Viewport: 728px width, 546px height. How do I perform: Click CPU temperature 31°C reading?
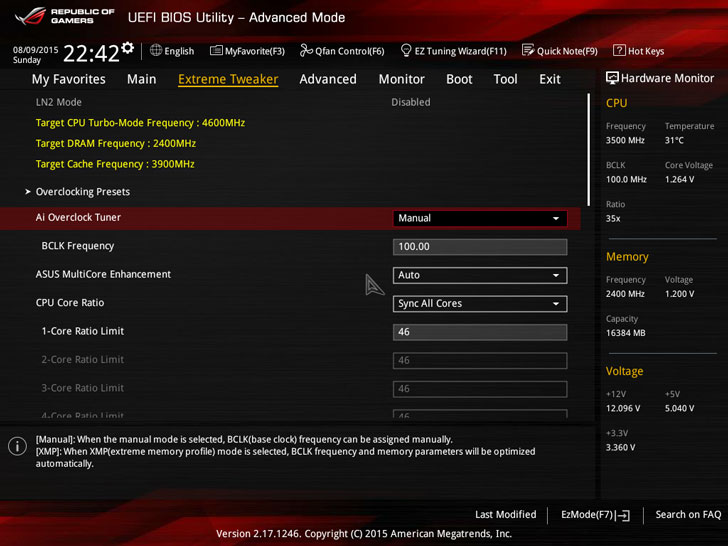click(x=674, y=140)
